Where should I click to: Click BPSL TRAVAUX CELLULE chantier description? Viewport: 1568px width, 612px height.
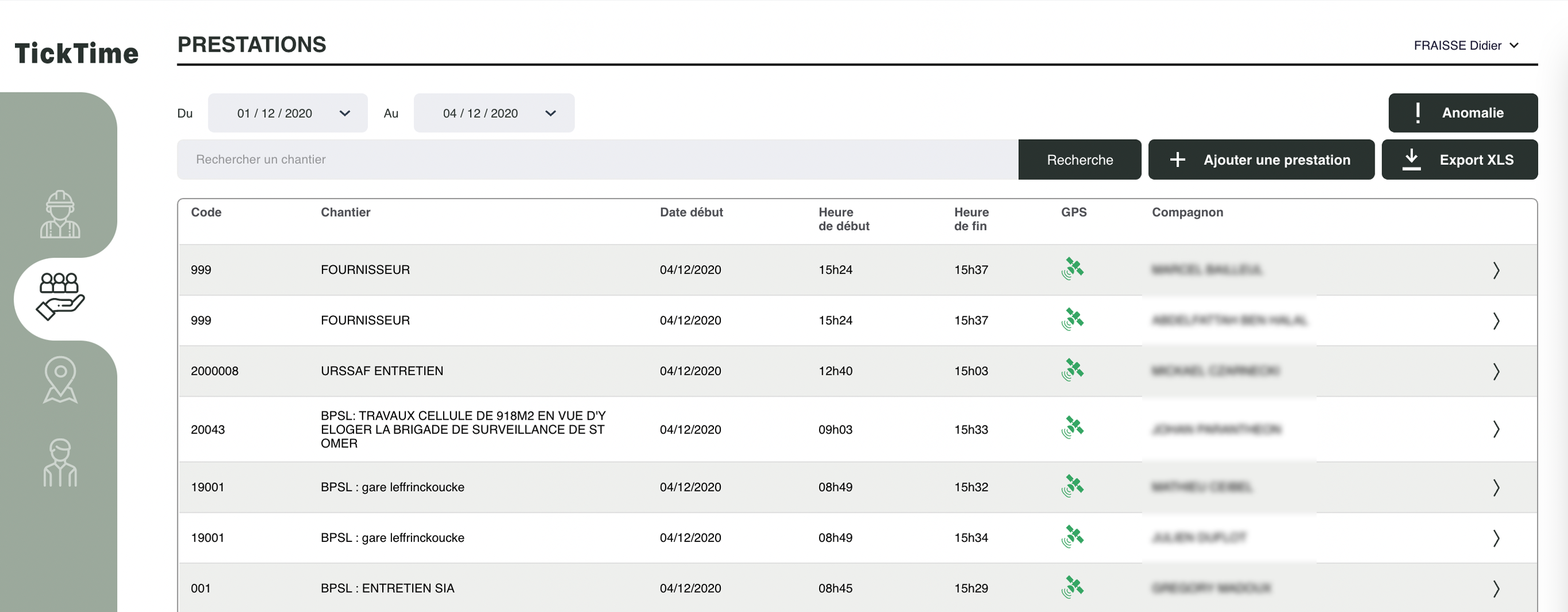coord(463,429)
